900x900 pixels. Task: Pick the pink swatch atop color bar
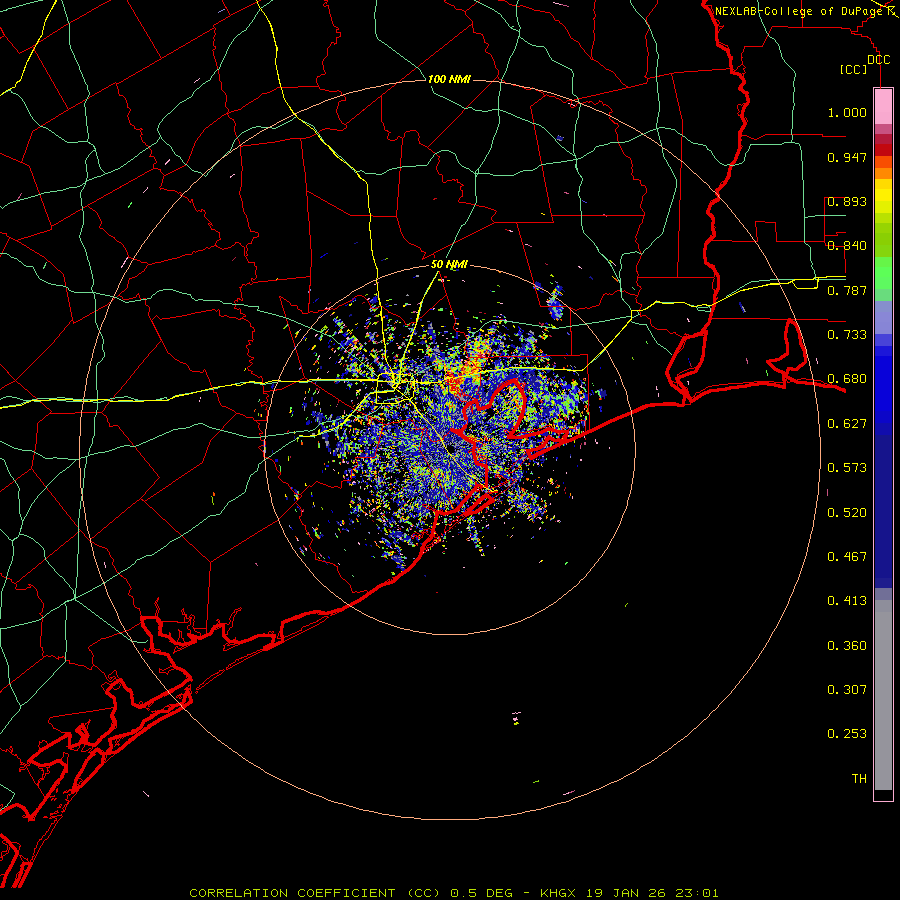(x=883, y=106)
